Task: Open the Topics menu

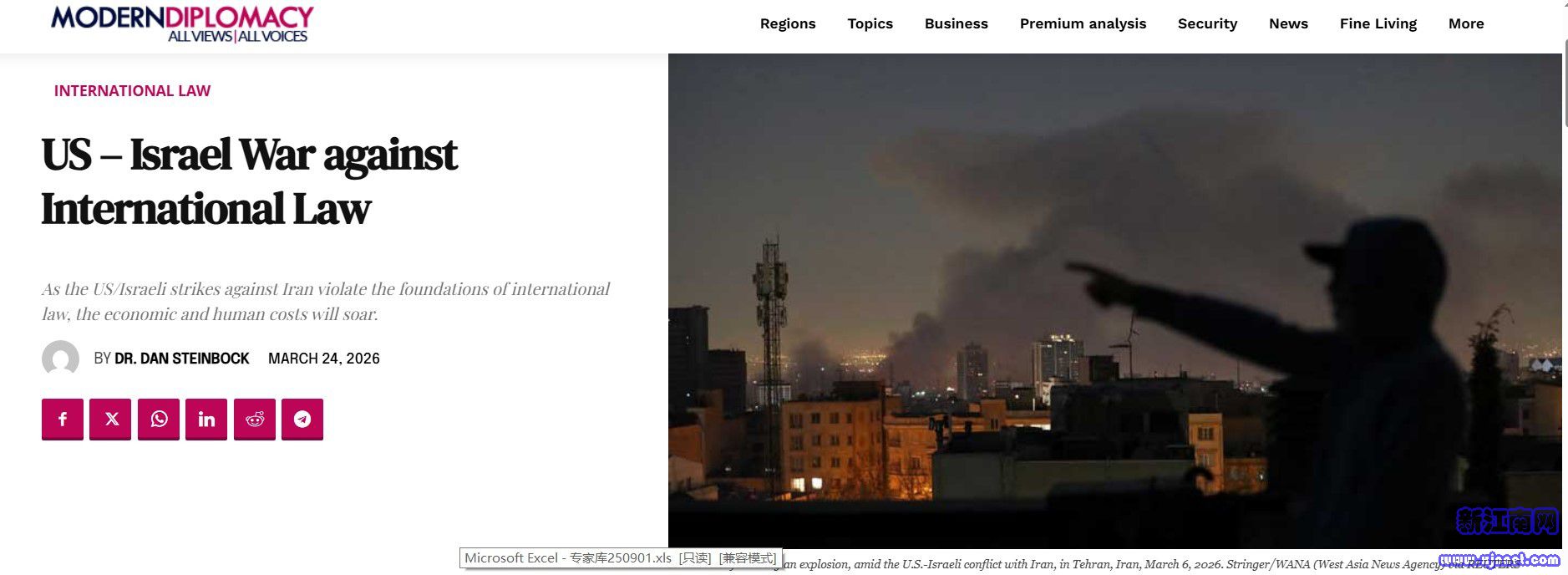Action: (870, 23)
